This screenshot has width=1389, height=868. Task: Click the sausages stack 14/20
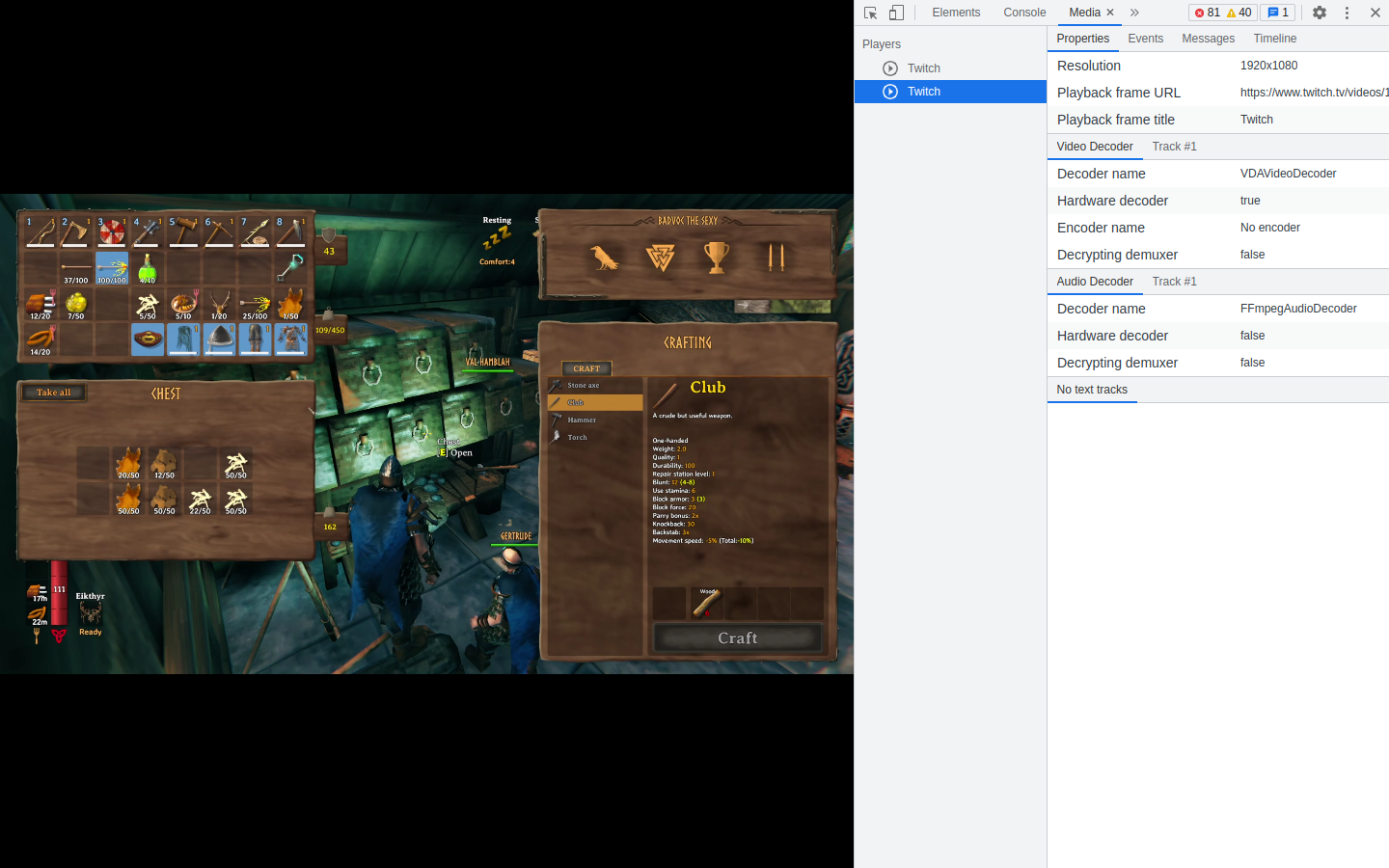point(40,339)
